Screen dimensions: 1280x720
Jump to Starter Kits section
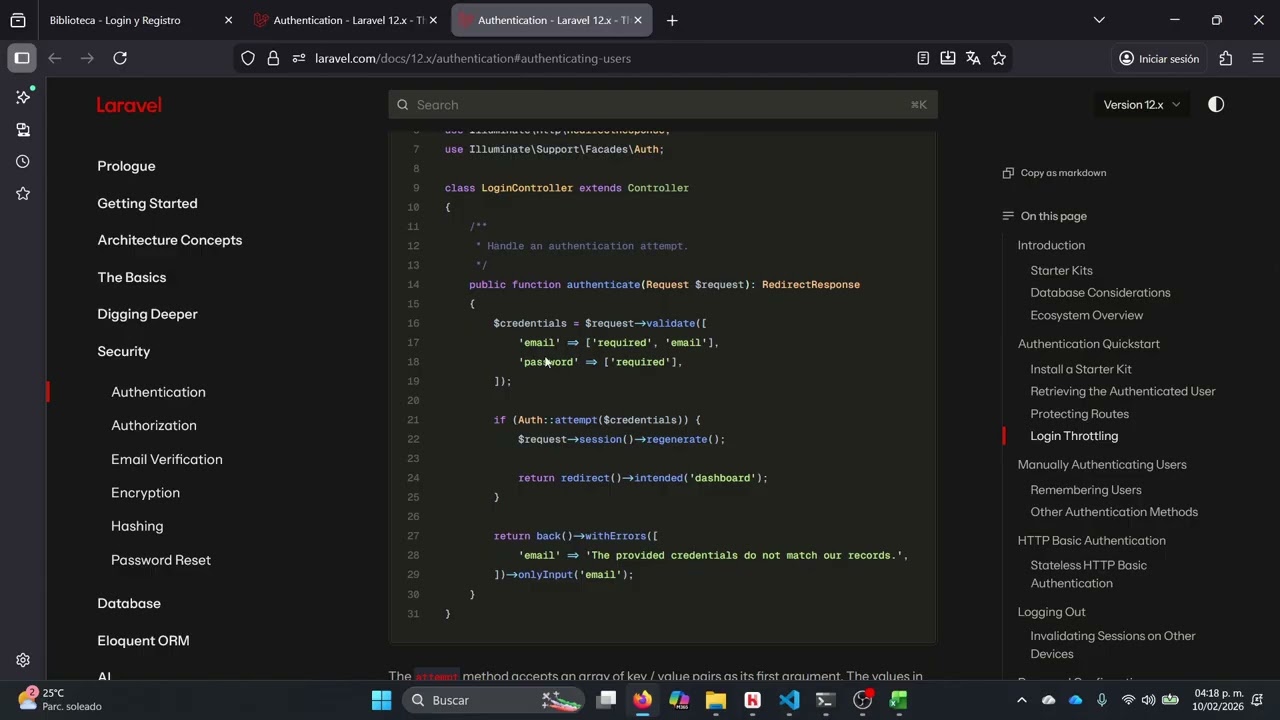1062,271
